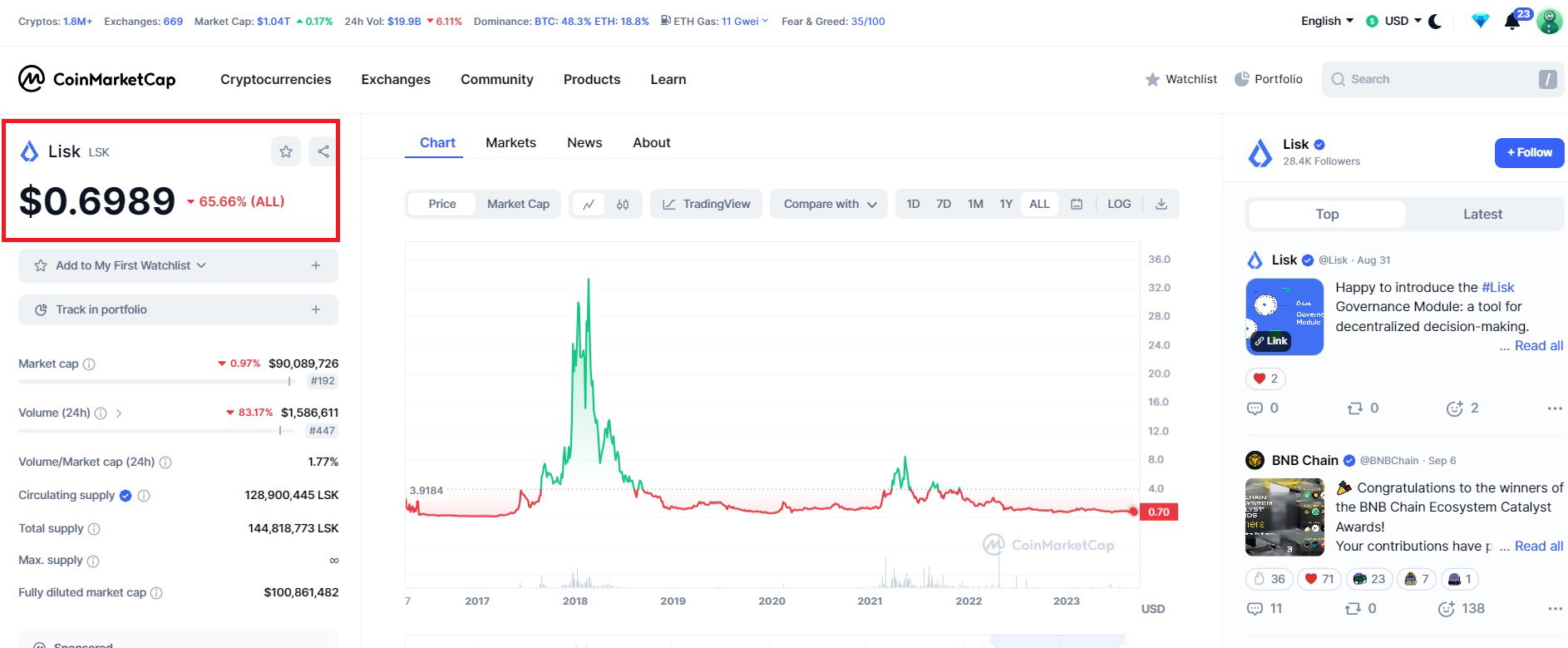
Task: Click the CoinMarketCap logo
Action: (97, 79)
